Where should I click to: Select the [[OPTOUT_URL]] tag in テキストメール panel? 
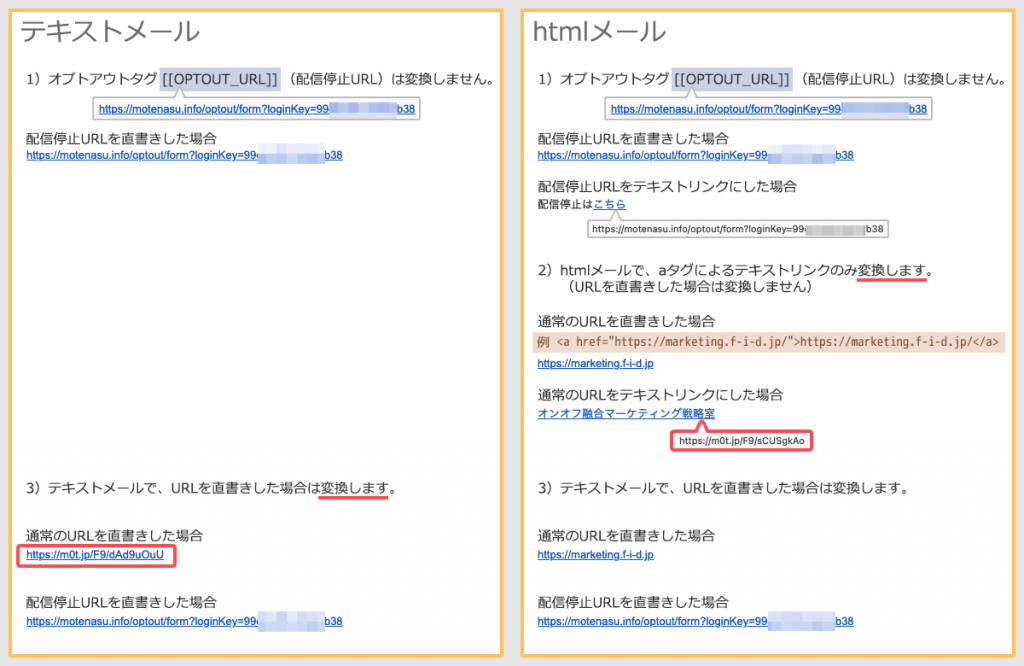click(x=221, y=79)
